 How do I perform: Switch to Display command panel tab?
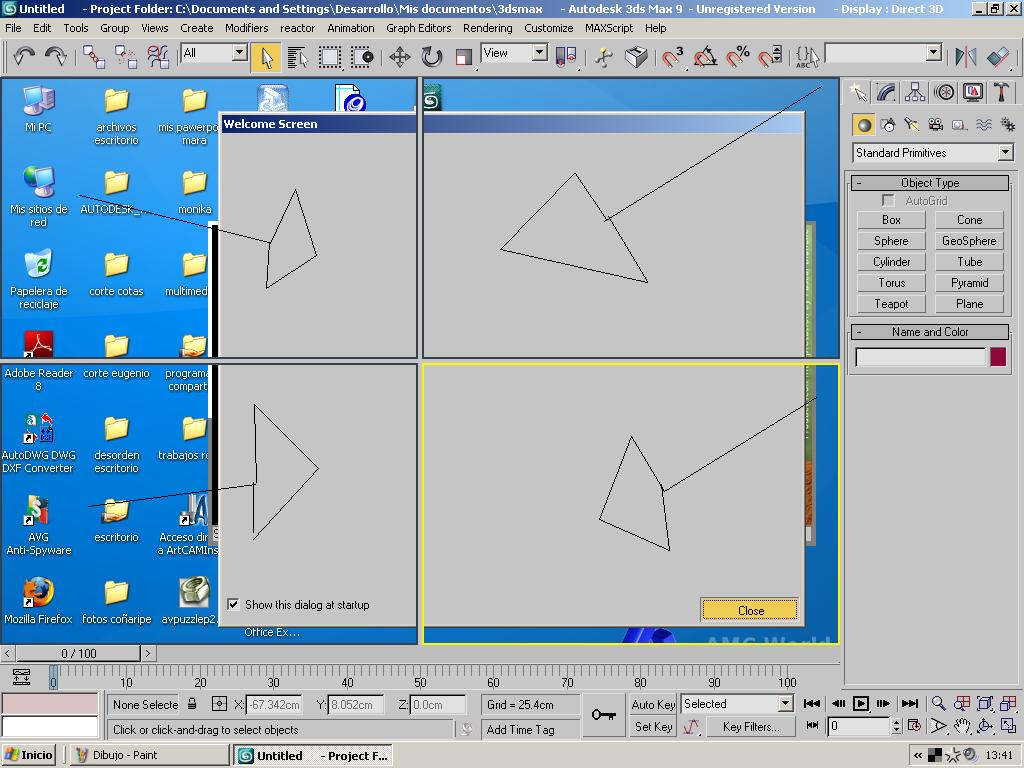click(972, 93)
